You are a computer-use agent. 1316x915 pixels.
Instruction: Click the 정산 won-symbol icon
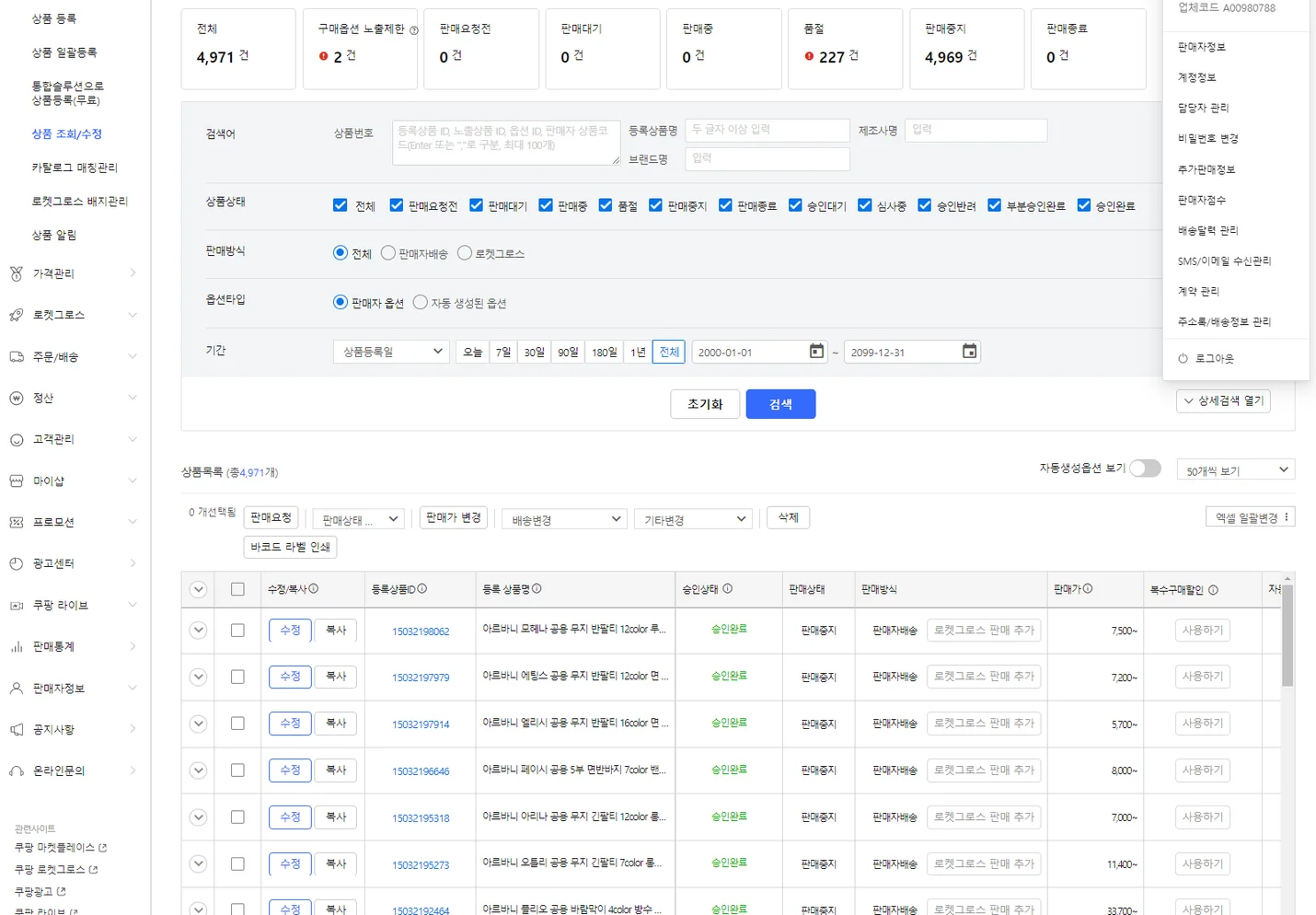[x=17, y=398]
